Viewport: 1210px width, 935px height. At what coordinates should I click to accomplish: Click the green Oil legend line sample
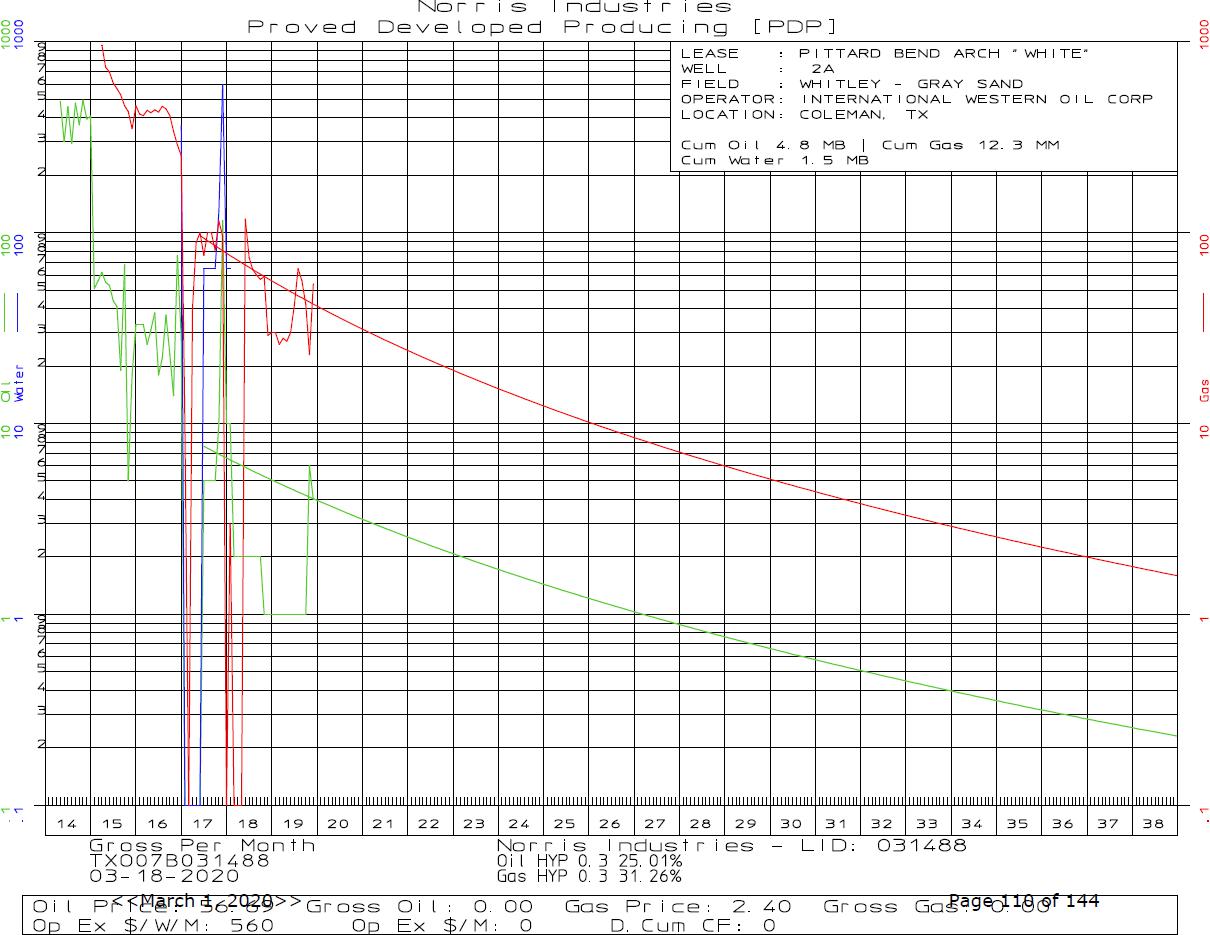(x=8, y=312)
